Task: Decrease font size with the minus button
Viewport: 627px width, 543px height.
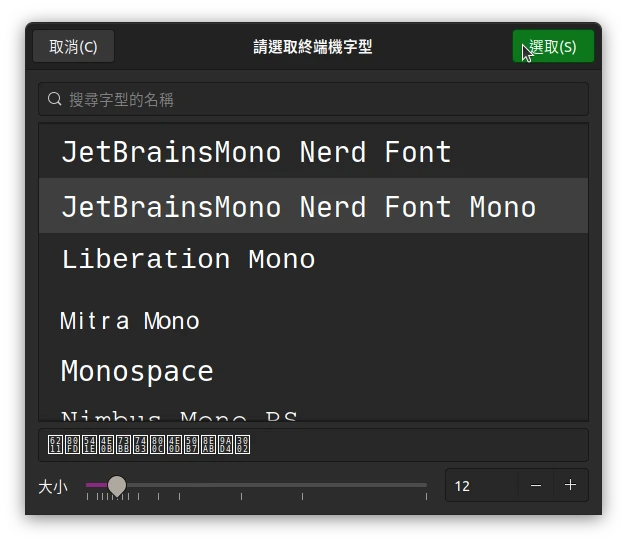Action: 536,485
